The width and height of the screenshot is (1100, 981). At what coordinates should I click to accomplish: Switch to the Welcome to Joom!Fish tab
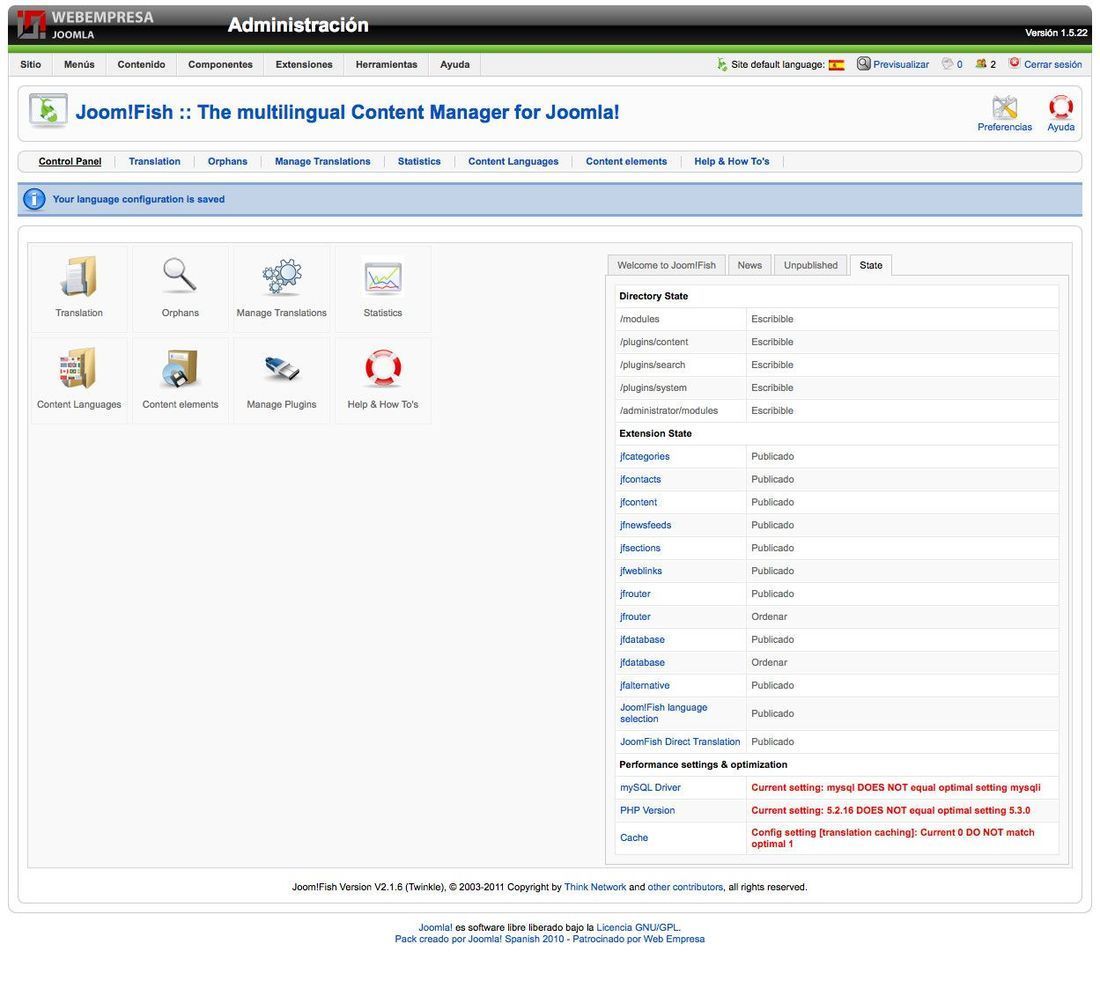[x=666, y=265]
